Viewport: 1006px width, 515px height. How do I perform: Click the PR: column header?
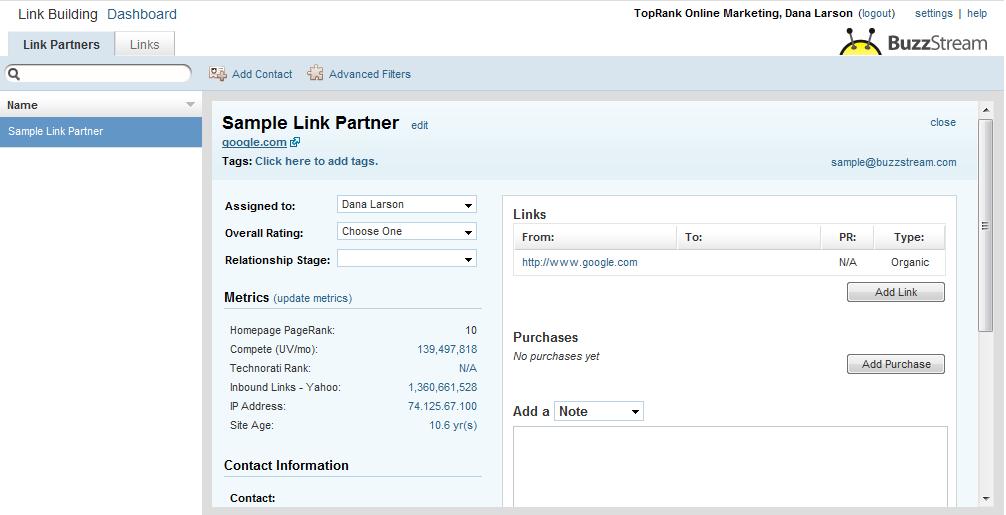(848, 237)
